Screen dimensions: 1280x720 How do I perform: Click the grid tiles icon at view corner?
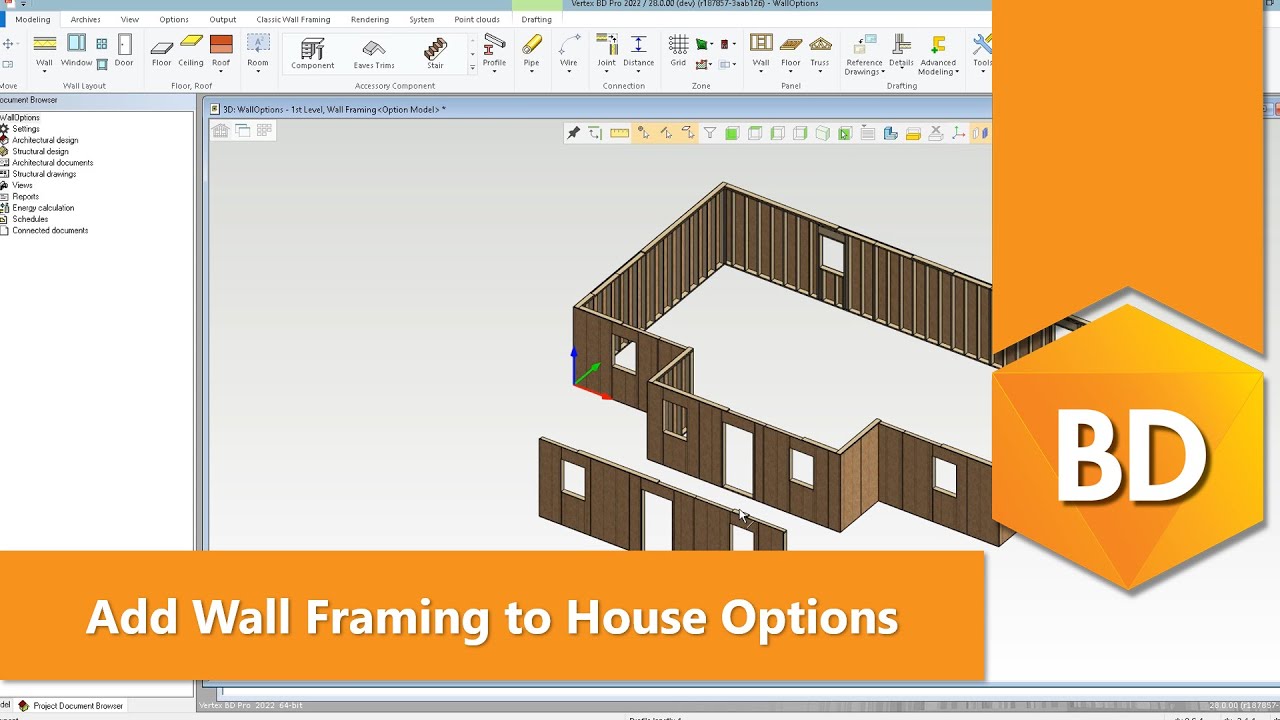point(264,130)
